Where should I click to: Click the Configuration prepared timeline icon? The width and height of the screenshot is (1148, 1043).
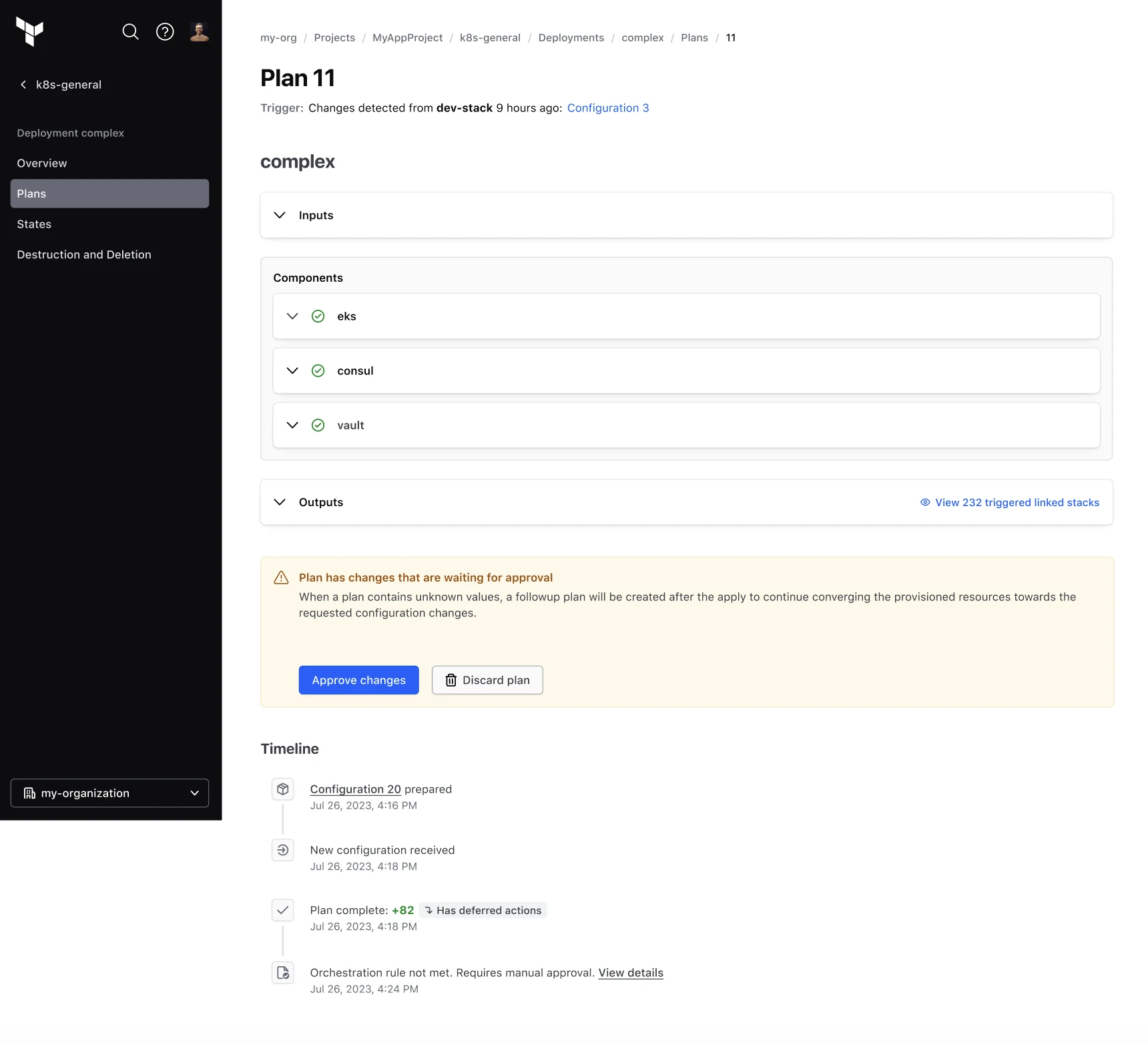coord(283,789)
